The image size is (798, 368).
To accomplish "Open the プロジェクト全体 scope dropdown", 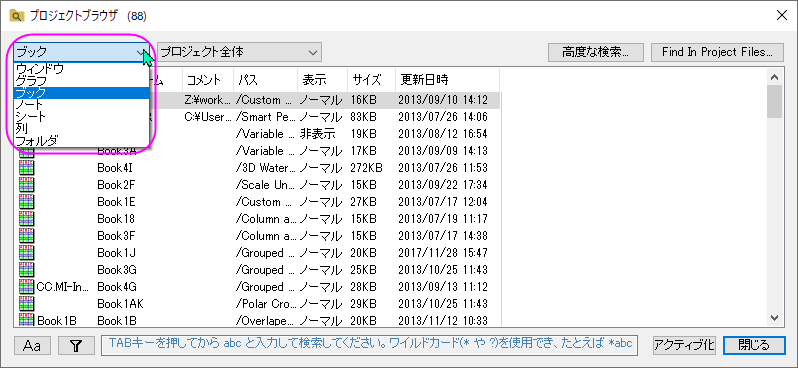I will pos(239,51).
